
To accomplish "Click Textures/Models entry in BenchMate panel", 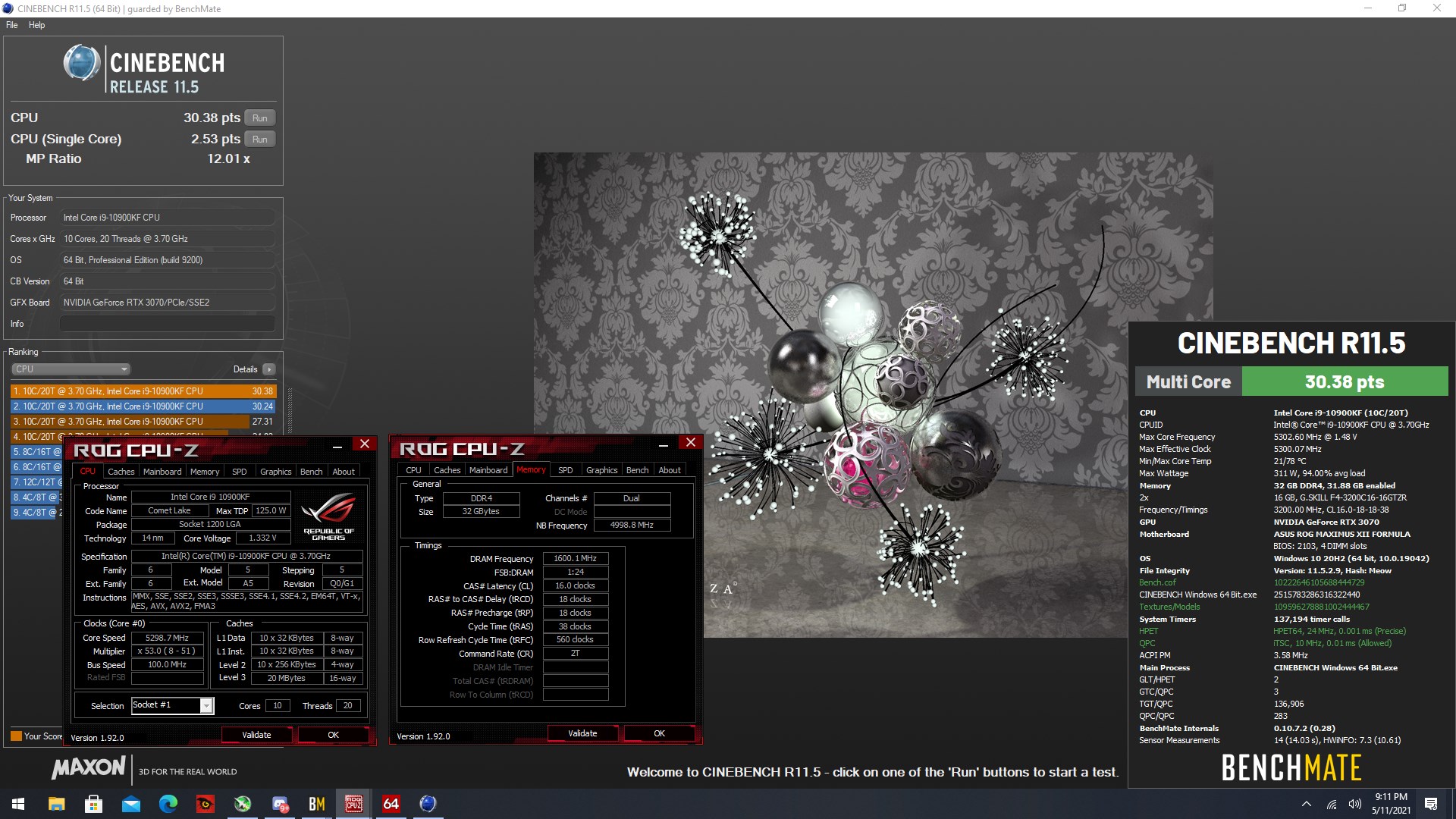I will click(1169, 607).
